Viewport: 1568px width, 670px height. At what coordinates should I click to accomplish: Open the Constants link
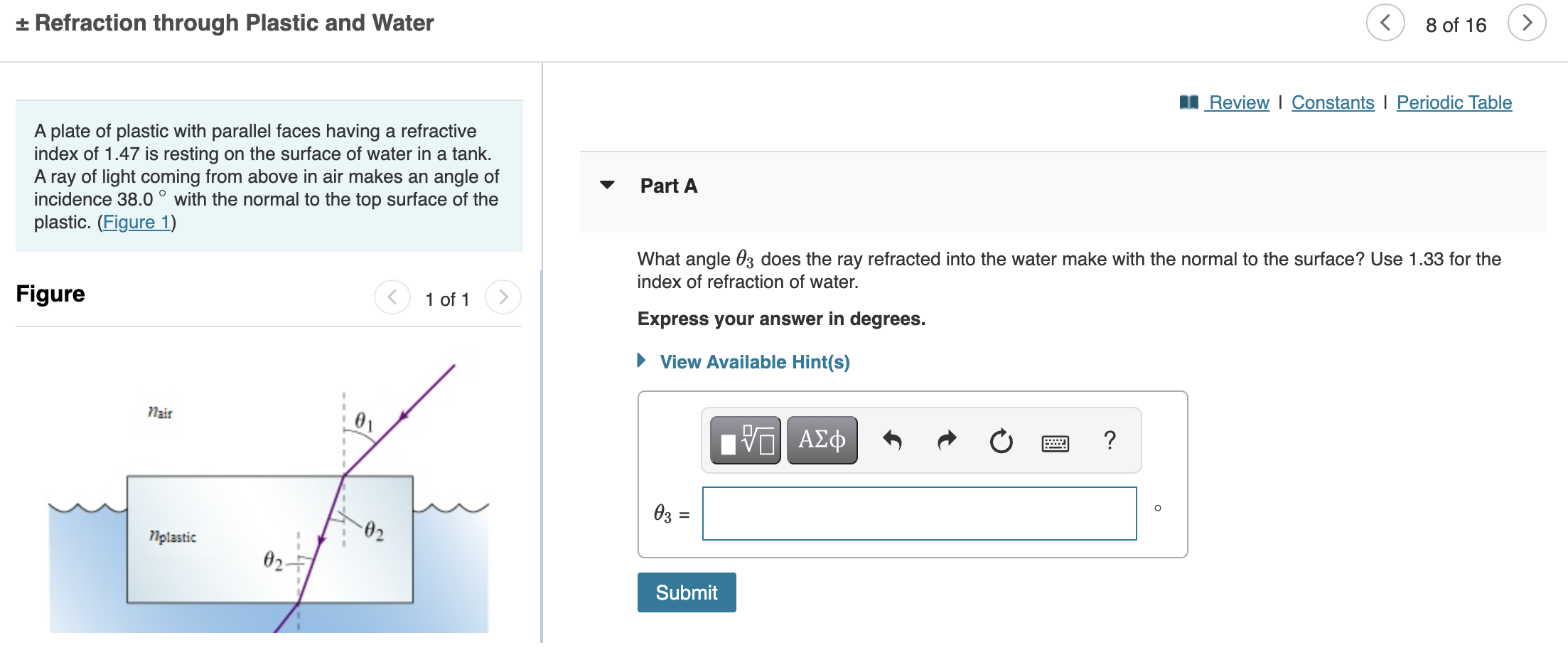point(1333,102)
